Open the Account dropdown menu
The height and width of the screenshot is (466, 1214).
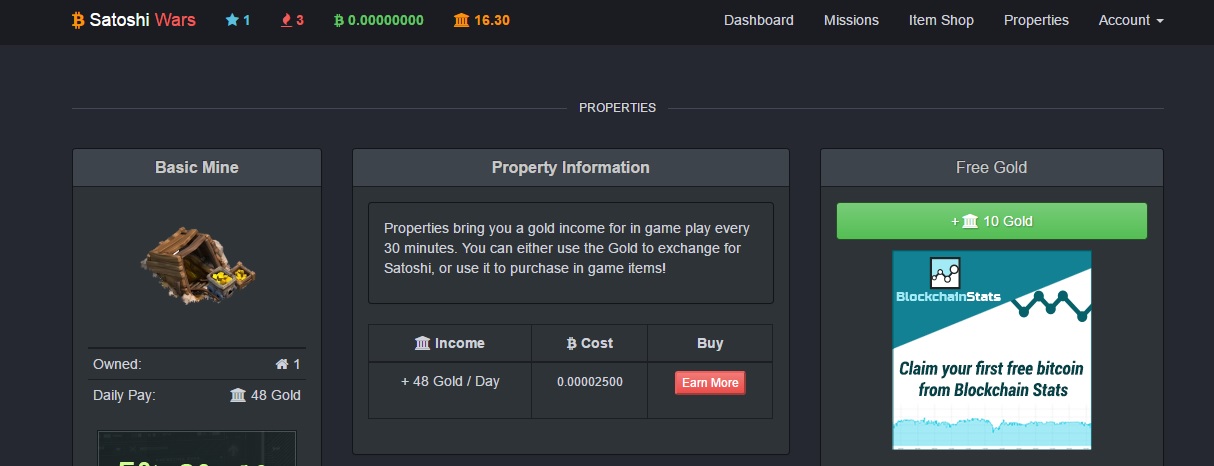click(x=1131, y=20)
